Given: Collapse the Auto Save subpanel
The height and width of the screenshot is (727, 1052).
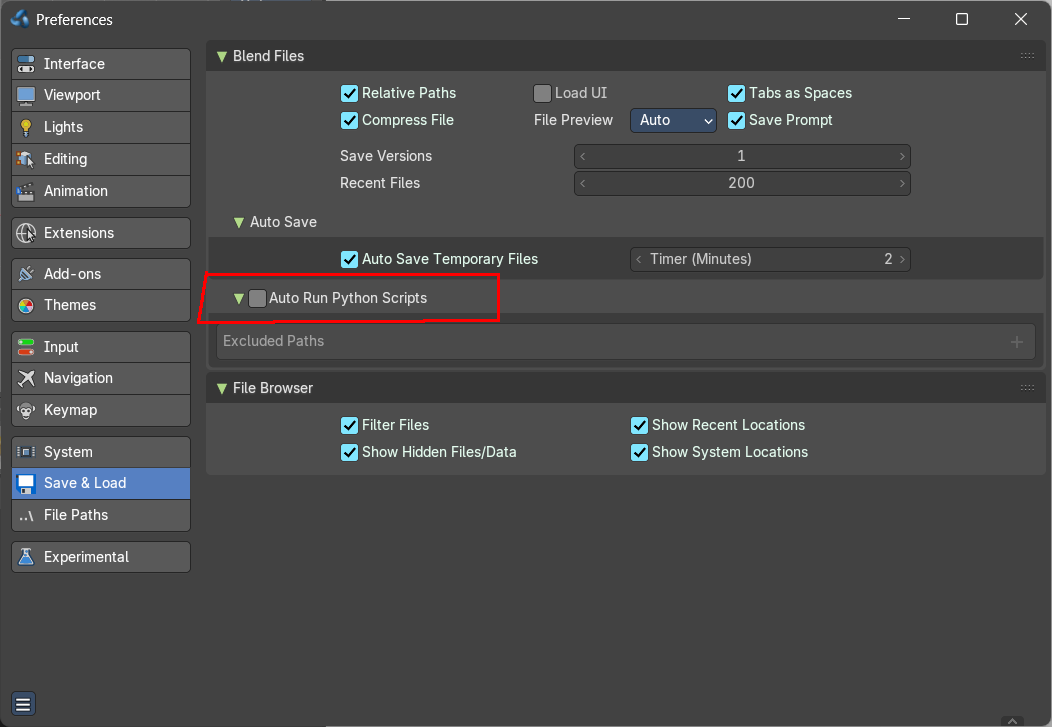Looking at the screenshot, I should coord(238,222).
